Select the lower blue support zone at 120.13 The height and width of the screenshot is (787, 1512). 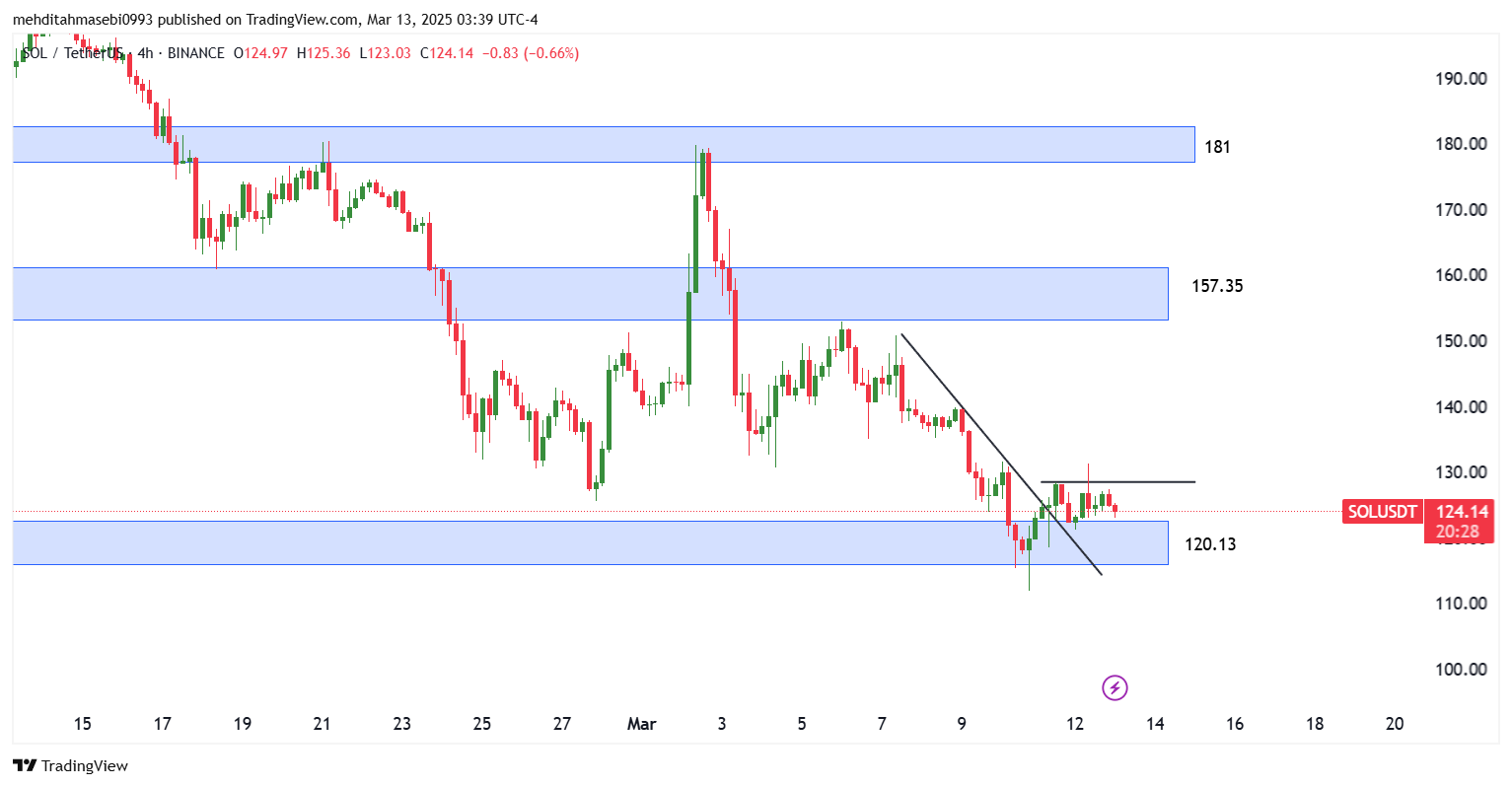(x=590, y=542)
